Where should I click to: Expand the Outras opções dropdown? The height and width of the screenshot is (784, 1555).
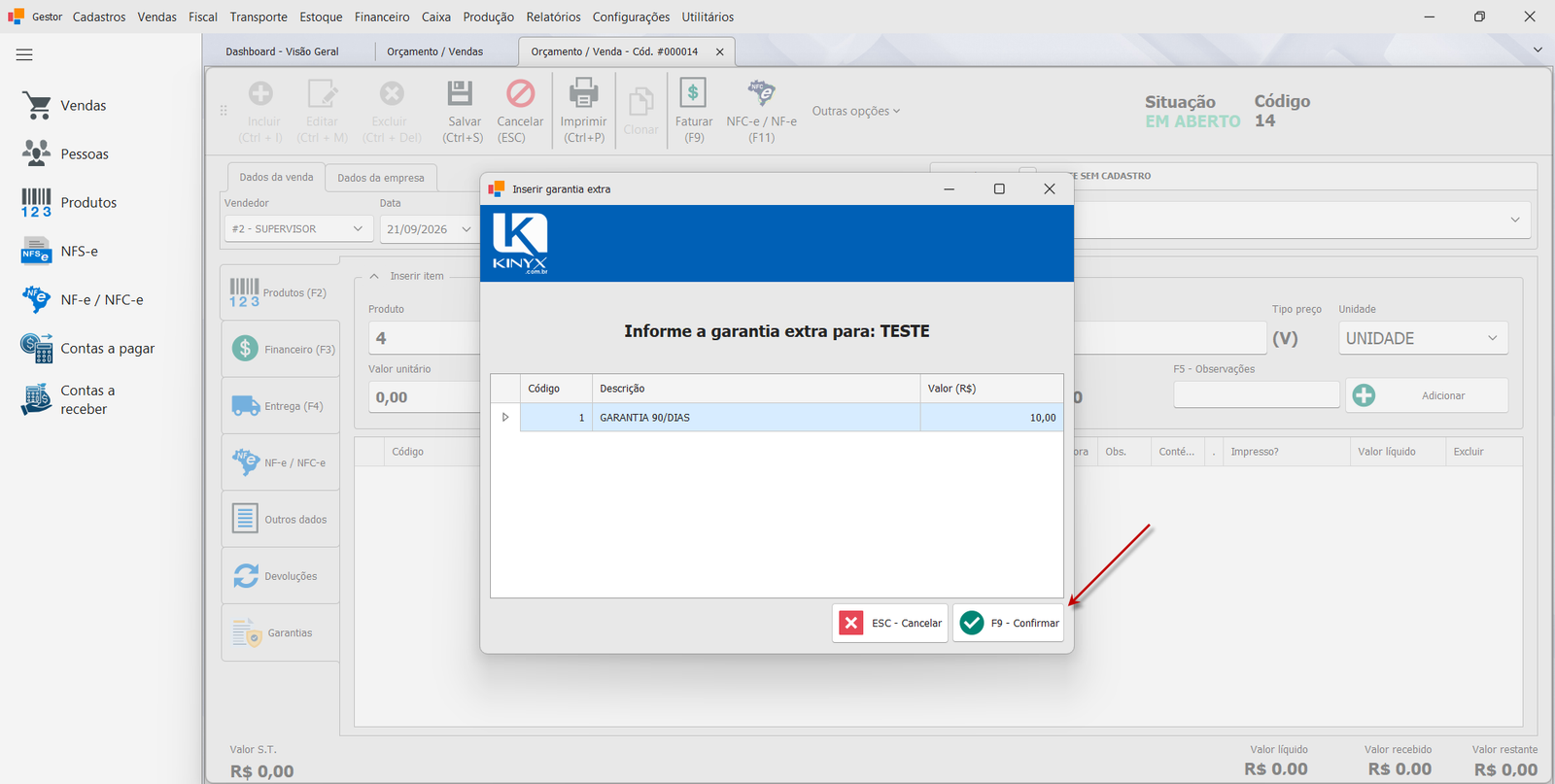coord(856,111)
